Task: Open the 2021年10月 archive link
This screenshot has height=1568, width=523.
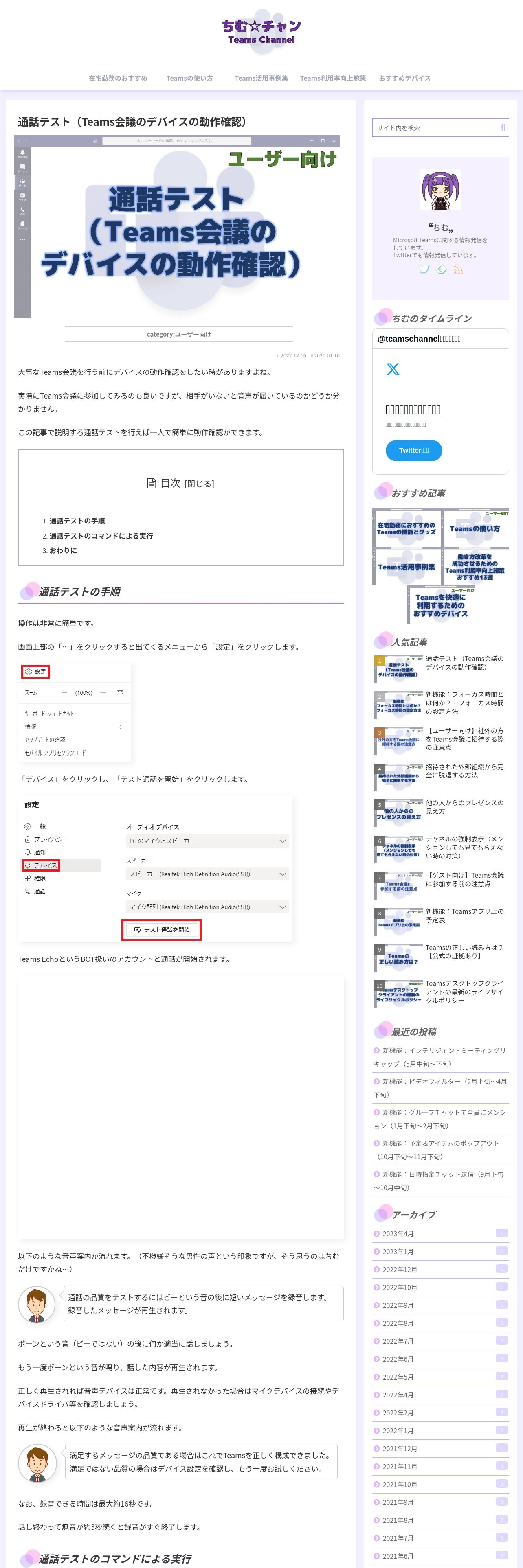Action: coord(441,1484)
